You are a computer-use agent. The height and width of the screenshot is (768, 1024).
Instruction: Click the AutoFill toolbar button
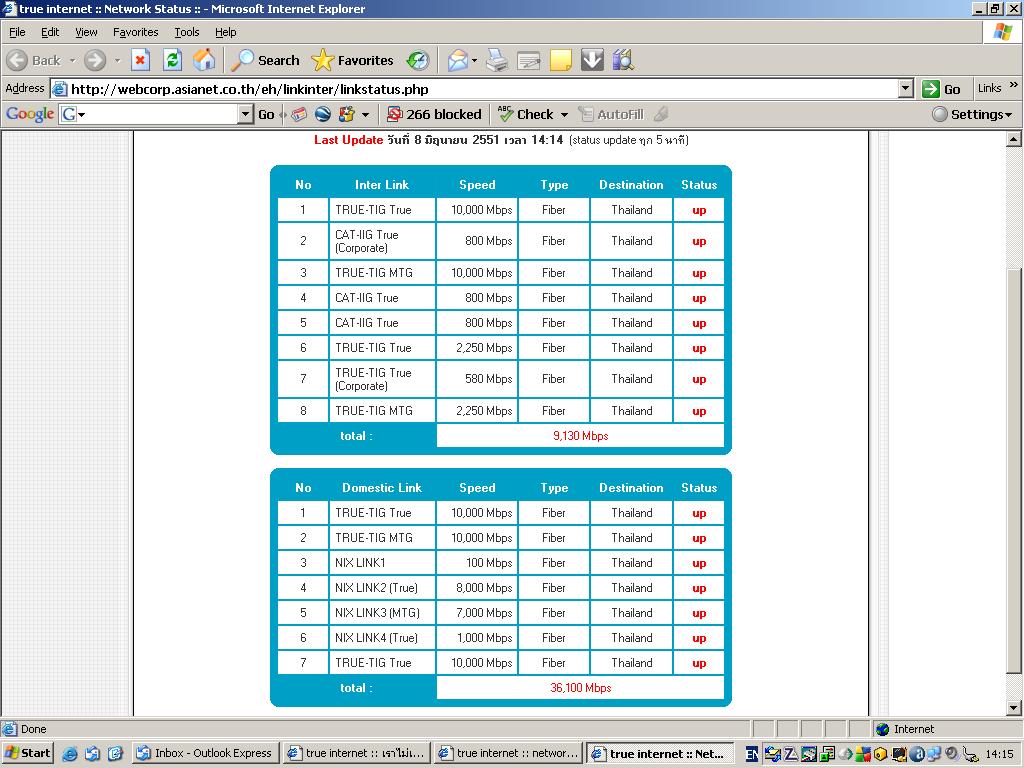[611, 114]
